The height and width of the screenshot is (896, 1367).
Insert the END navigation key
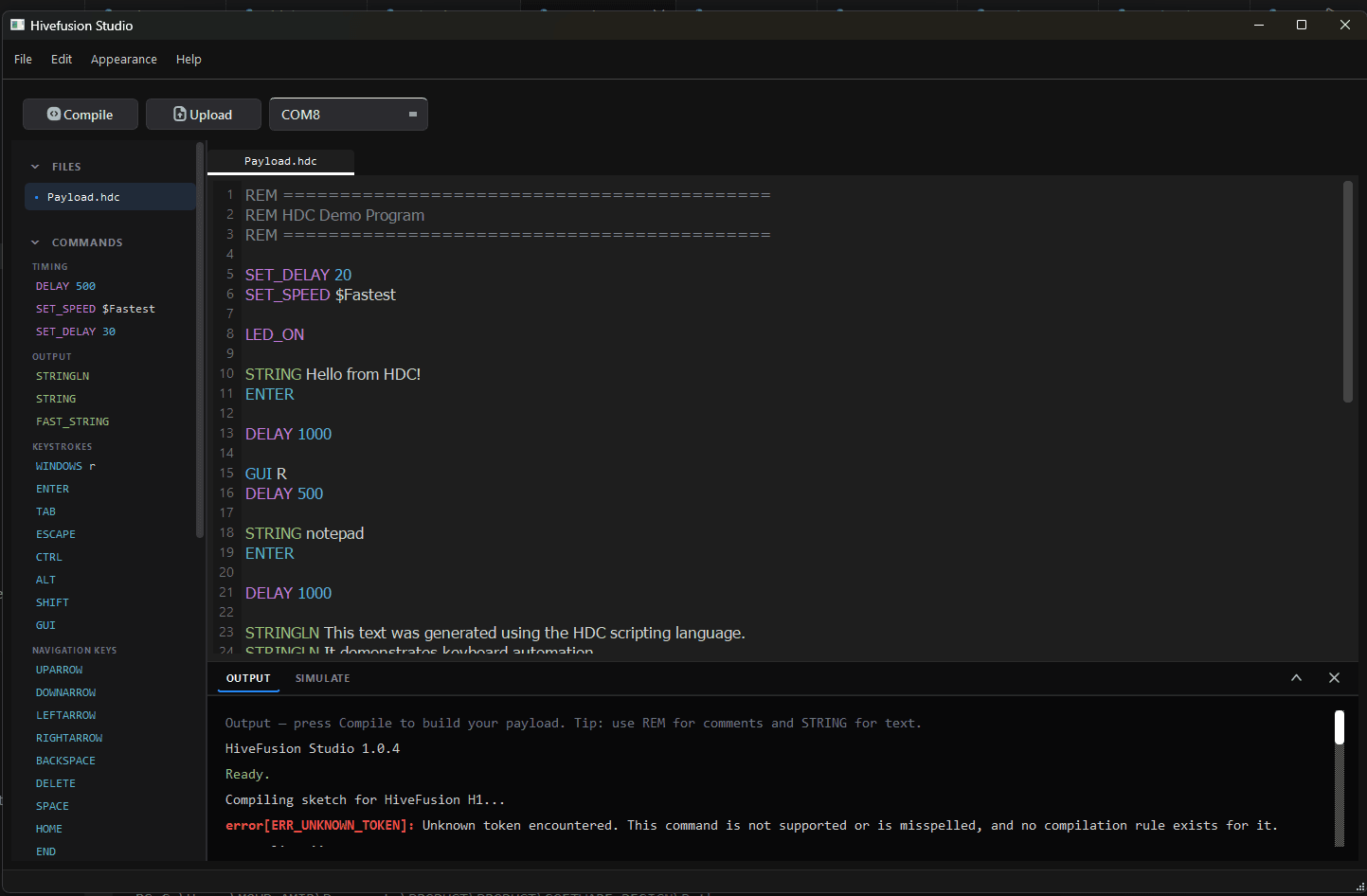pyautogui.click(x=45, y=851)
